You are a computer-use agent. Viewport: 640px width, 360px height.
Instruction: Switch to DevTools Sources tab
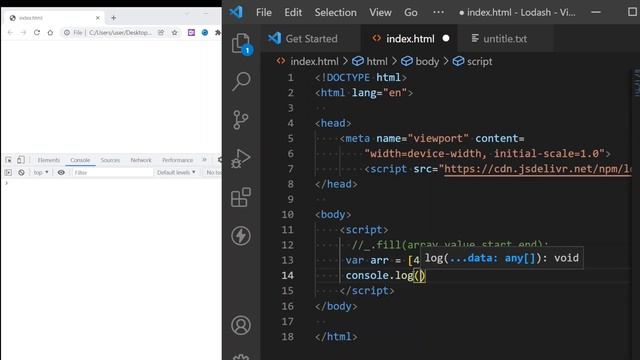tap(110, 160)
